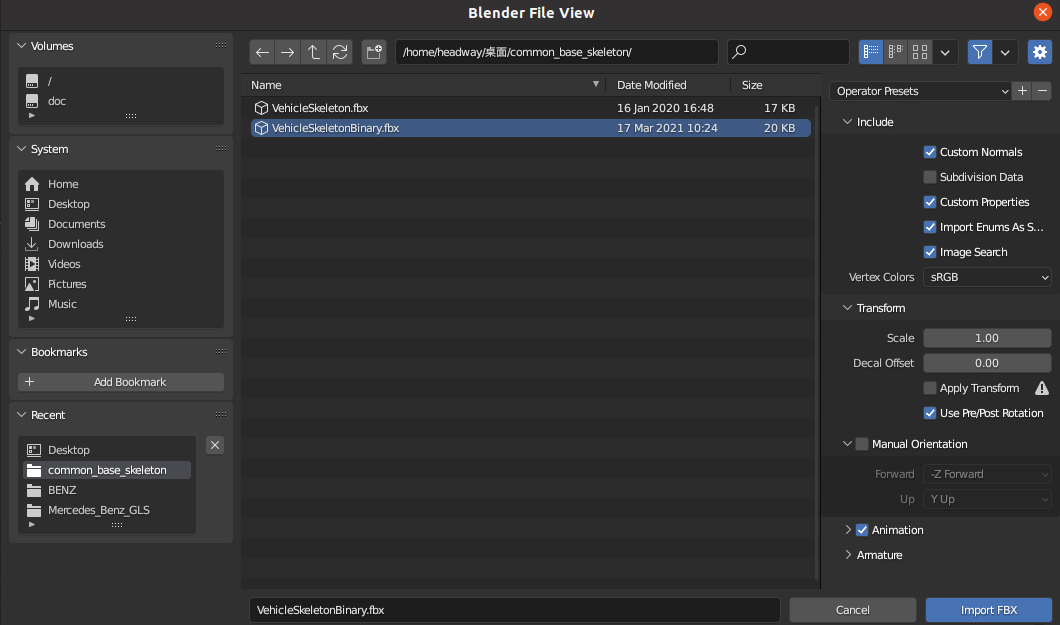1060x625 pixels.
Task: Open recent folder Mercedes_Benz_GLS
Action: click(107, 510)
